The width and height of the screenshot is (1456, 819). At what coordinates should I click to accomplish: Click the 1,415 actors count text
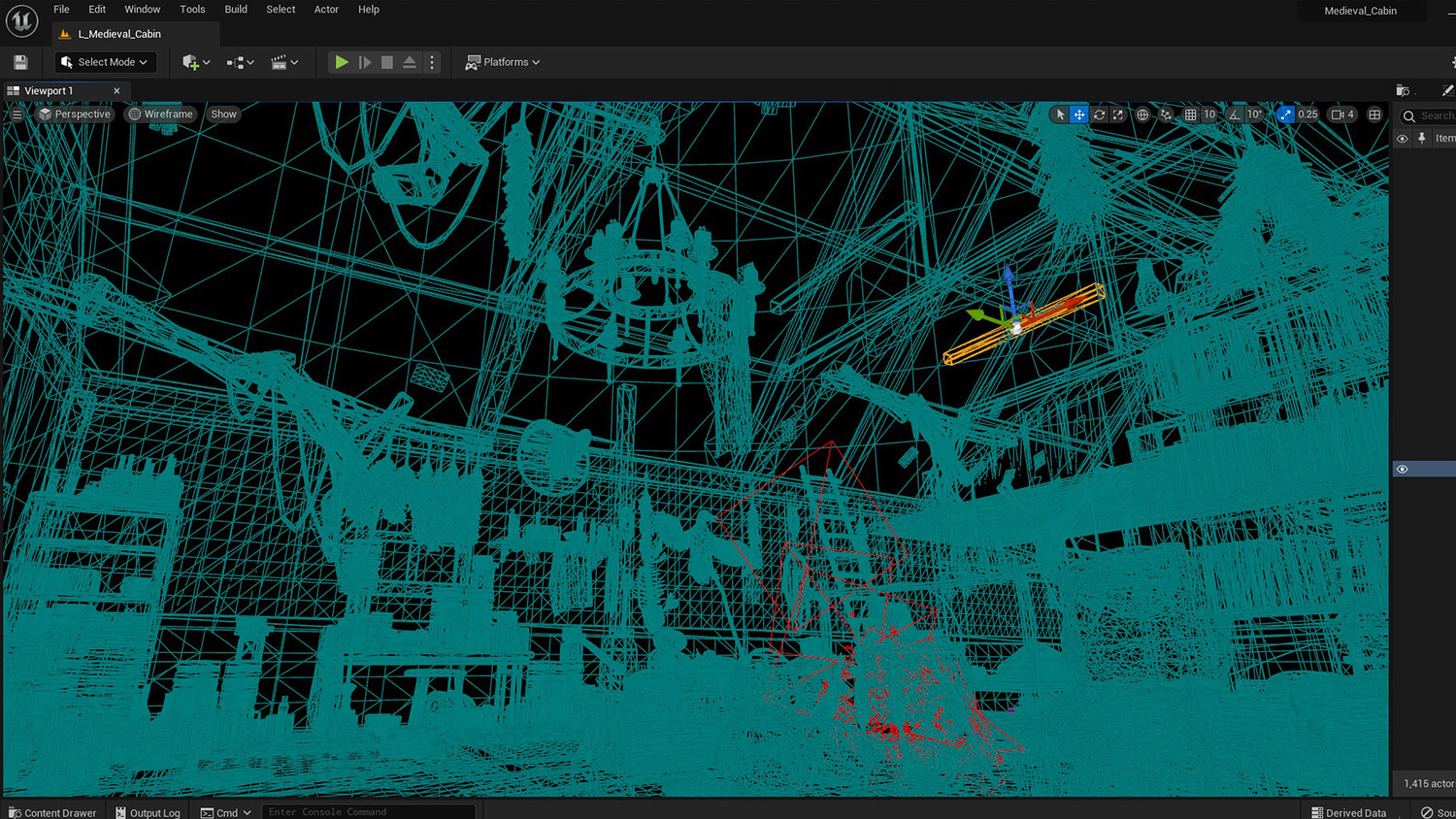1429,783
